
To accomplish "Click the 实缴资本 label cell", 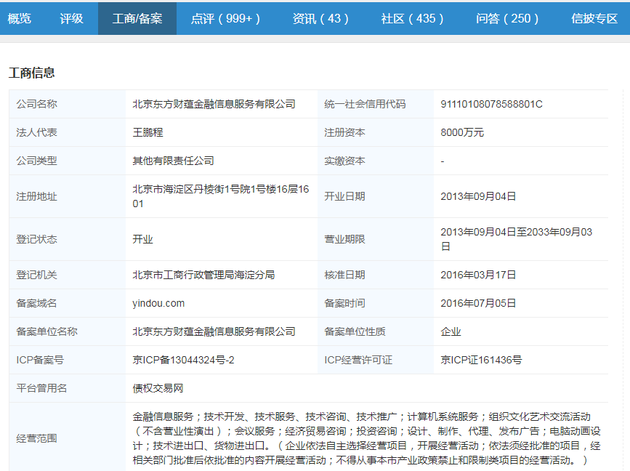I will pyautogui.click(x=376, y=161).
